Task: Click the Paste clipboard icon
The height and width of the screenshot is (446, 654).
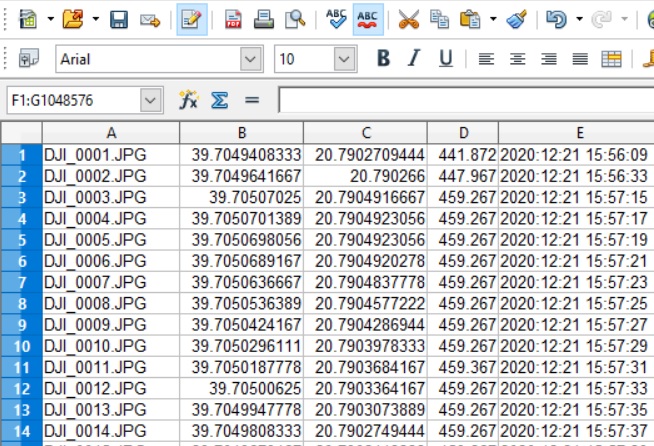Action: click(470, 19)
